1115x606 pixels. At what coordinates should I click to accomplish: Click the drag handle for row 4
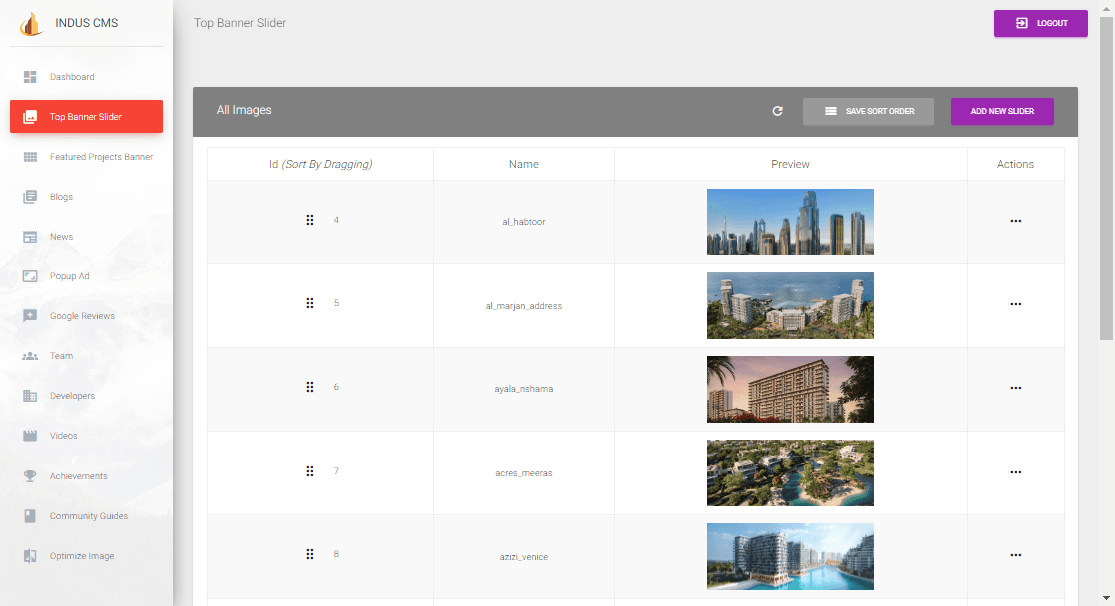pos(310,220)
